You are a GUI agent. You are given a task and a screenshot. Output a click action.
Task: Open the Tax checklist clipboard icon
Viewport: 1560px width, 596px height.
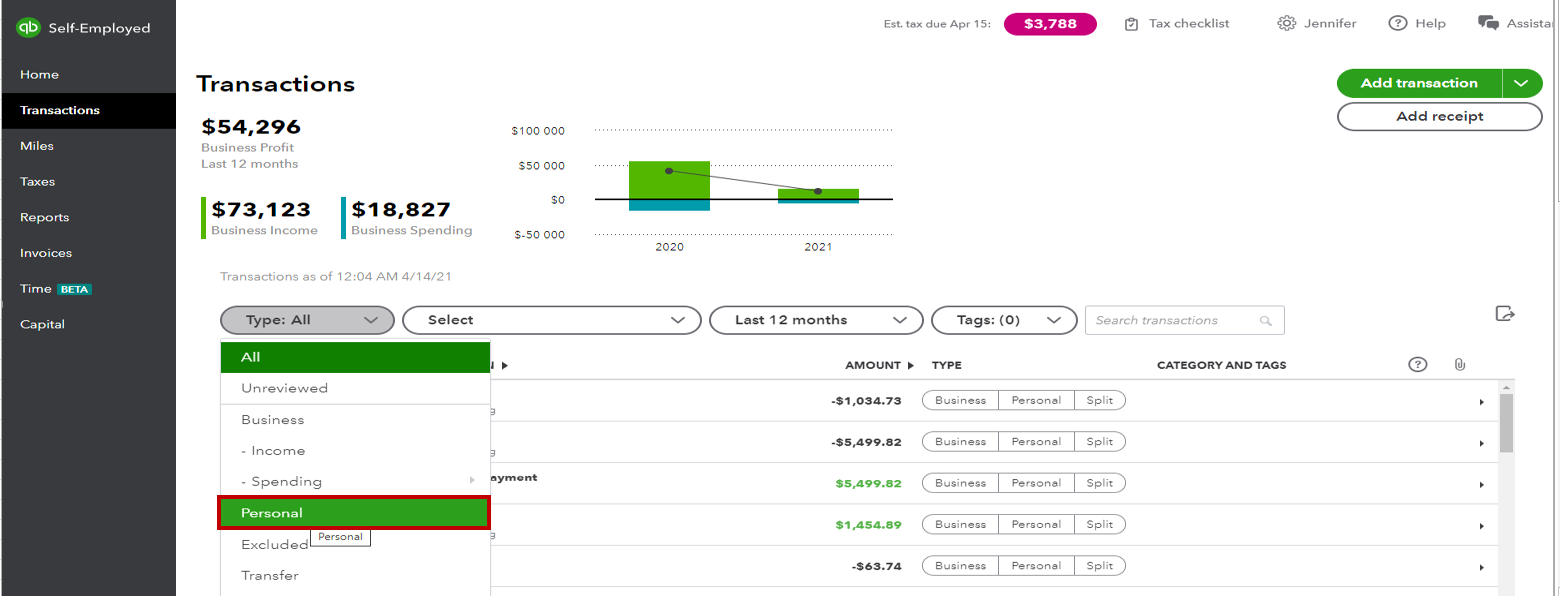point(1133,22)
